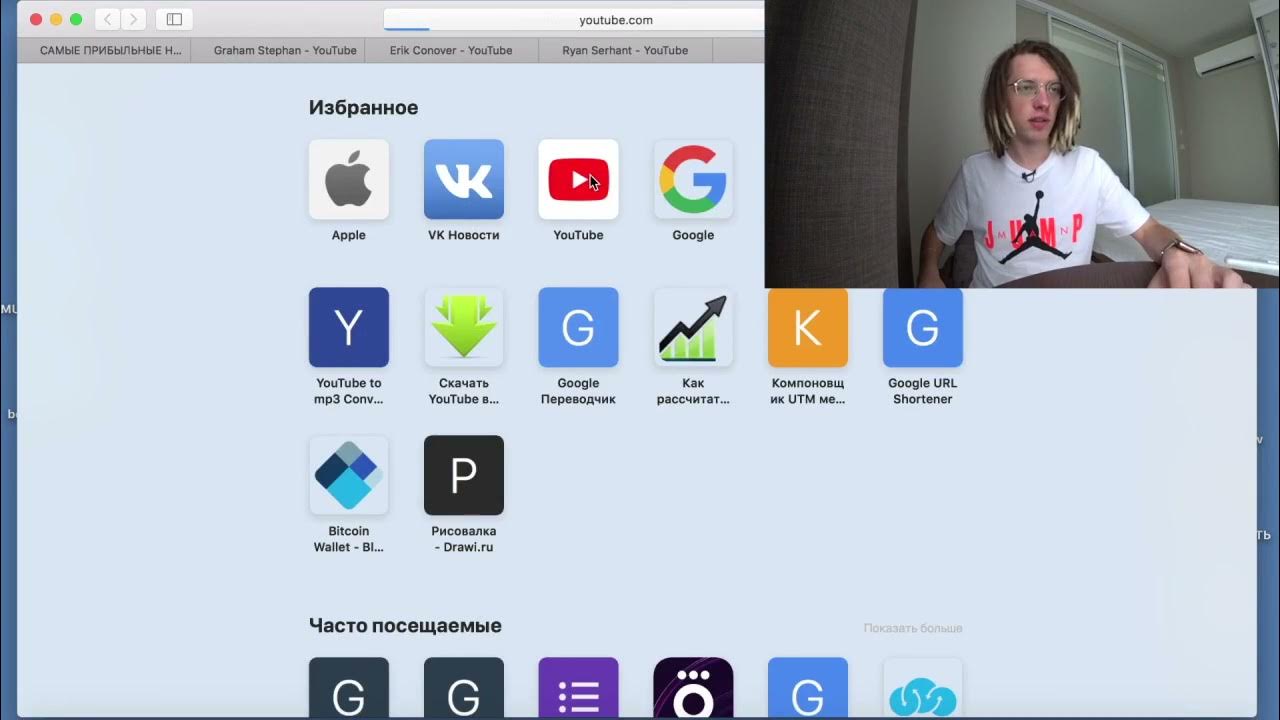1280x720 pixels.
Task: Open the blue G frequently visited site
Action: click(x=808, y=687)
